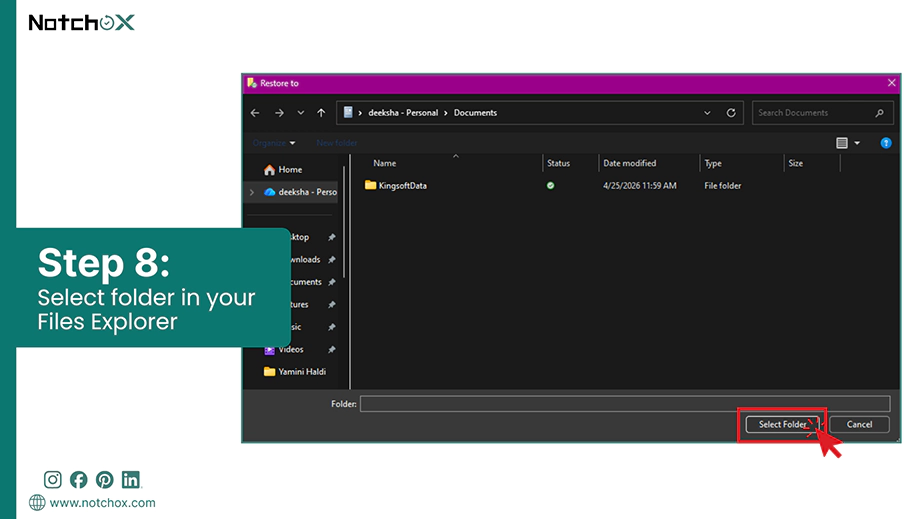922x519 pixels.
Task: Visit www.notchox.com link
Action: pyautogui.click(x=102, y=503)
